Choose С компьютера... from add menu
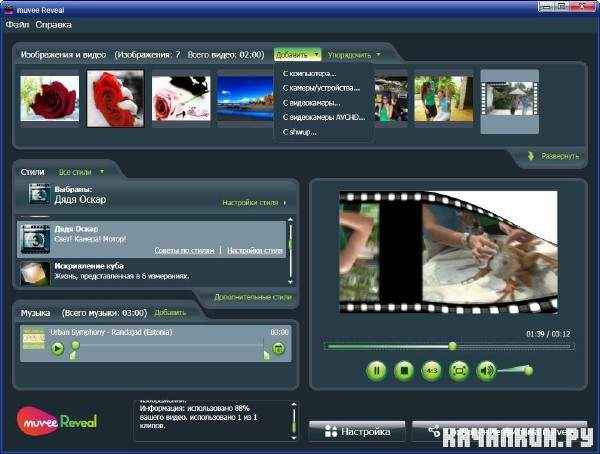Viewport: 600px width, 454px height. pyautogui.click(x=310, y=73)
